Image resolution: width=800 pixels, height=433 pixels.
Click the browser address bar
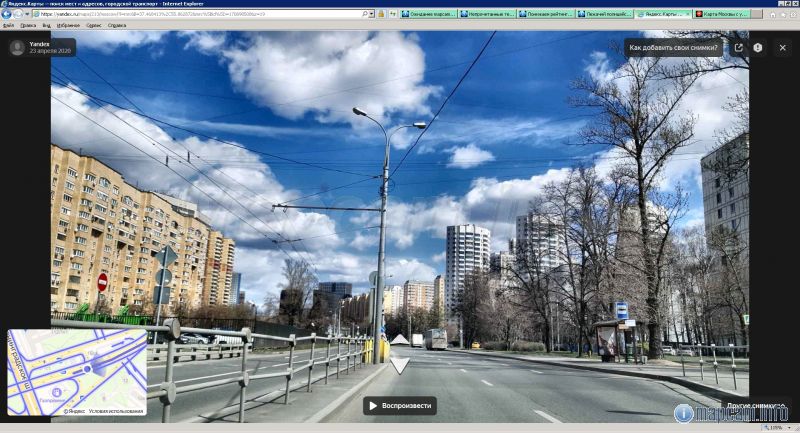click(x=200, y=14)
